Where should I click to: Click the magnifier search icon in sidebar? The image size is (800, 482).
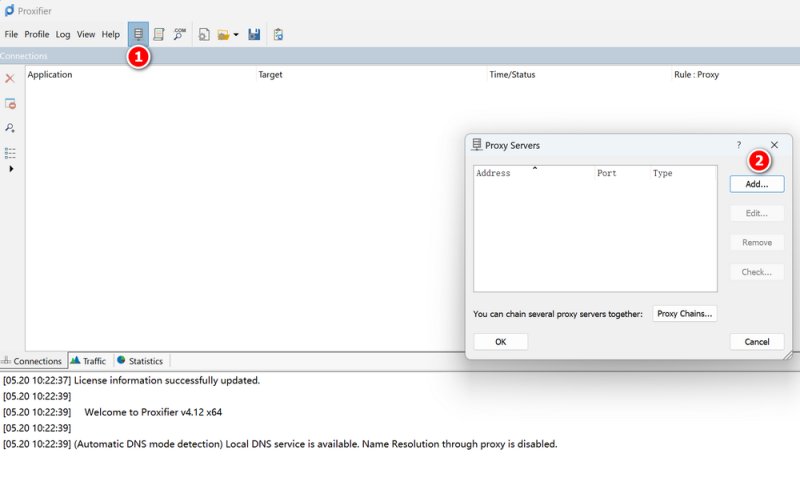point(10,128)
